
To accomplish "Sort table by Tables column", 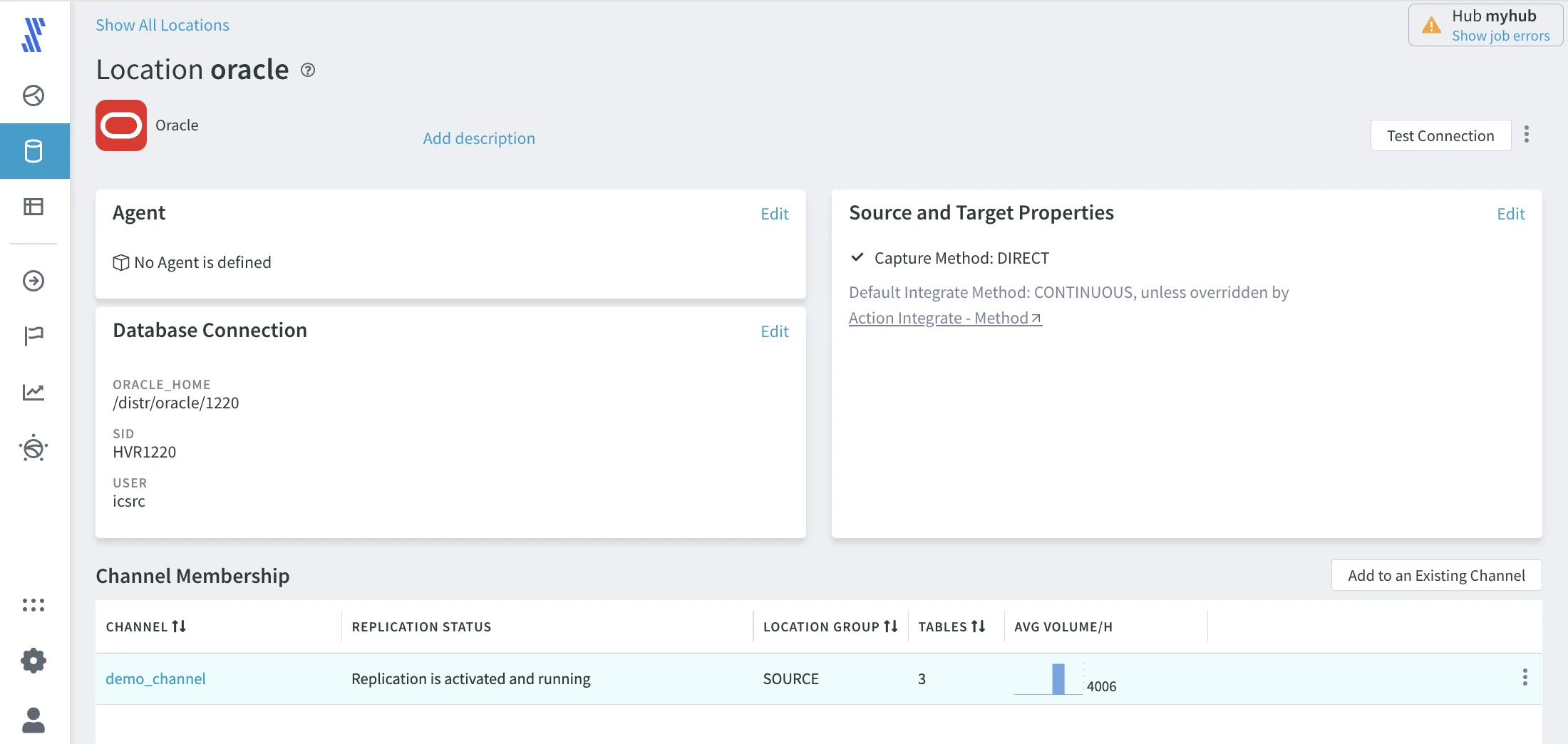I will (978, 626).
